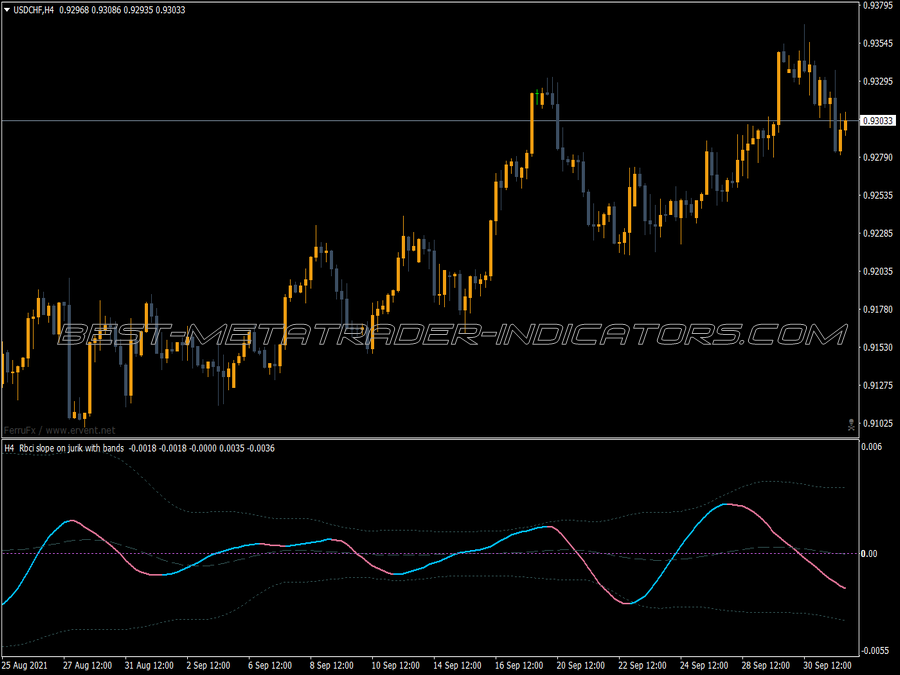The image size is (900, 675).
Task: Click the 10 Sep 12:00 time label
Action: pyautogui.click(x=395, y=666)
